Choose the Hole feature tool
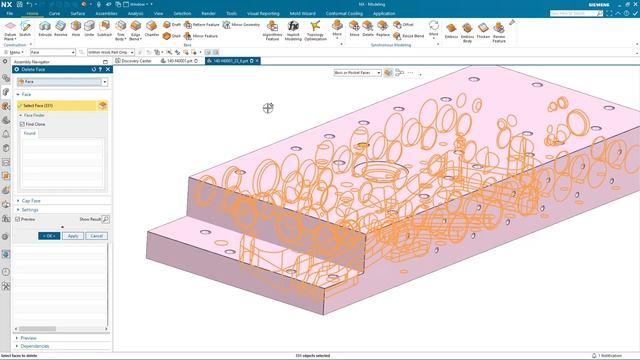The height and width of the screenshot is (360, 640). click(76, 29)
